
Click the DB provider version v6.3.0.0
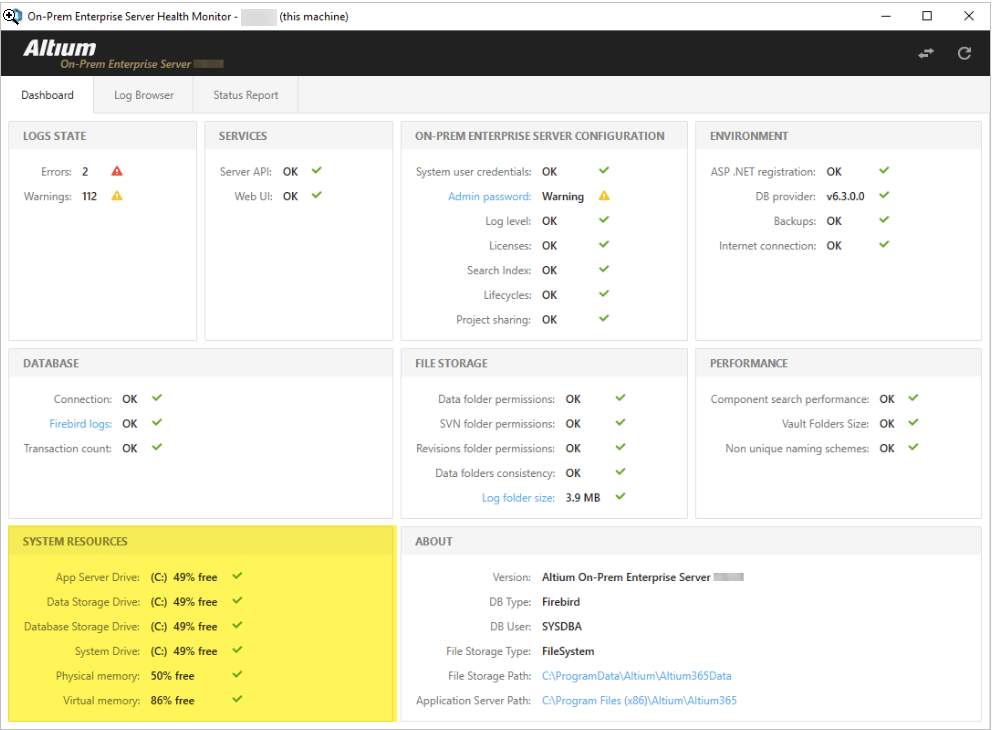tap(845, 196)
